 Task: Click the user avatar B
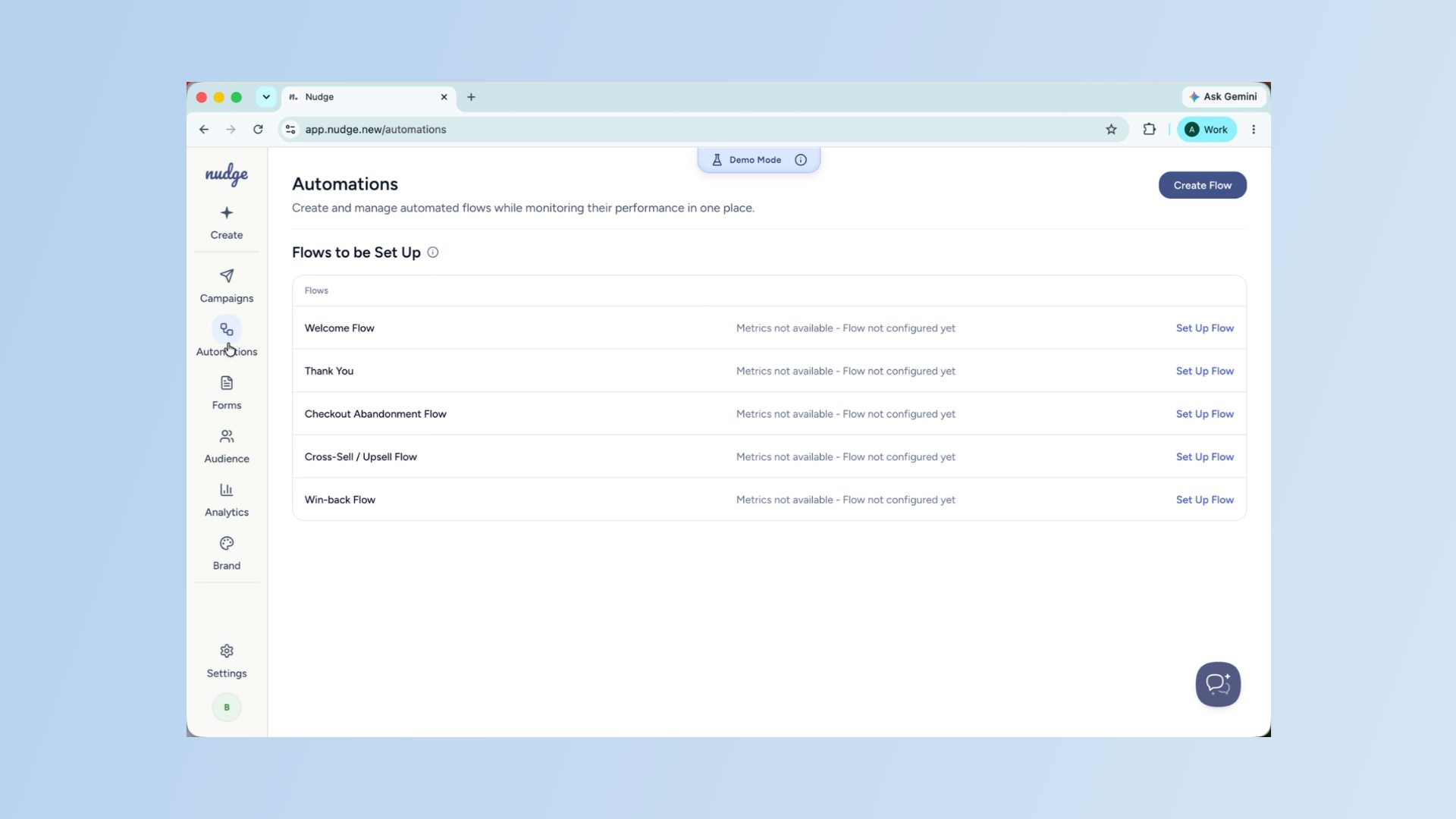[227, 708]
